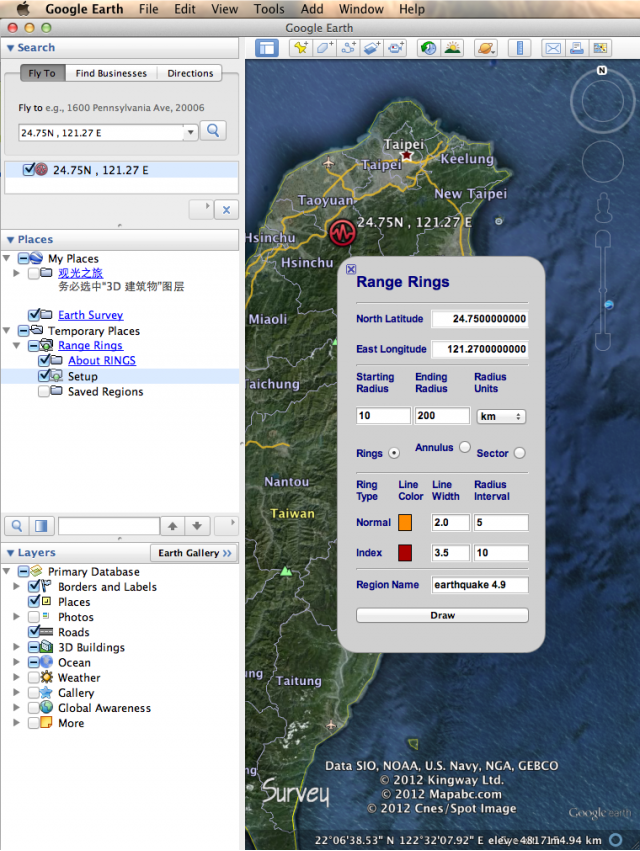Open the Fly To history dropdown arrow
640x851 pixels.
tap(190, 132)
